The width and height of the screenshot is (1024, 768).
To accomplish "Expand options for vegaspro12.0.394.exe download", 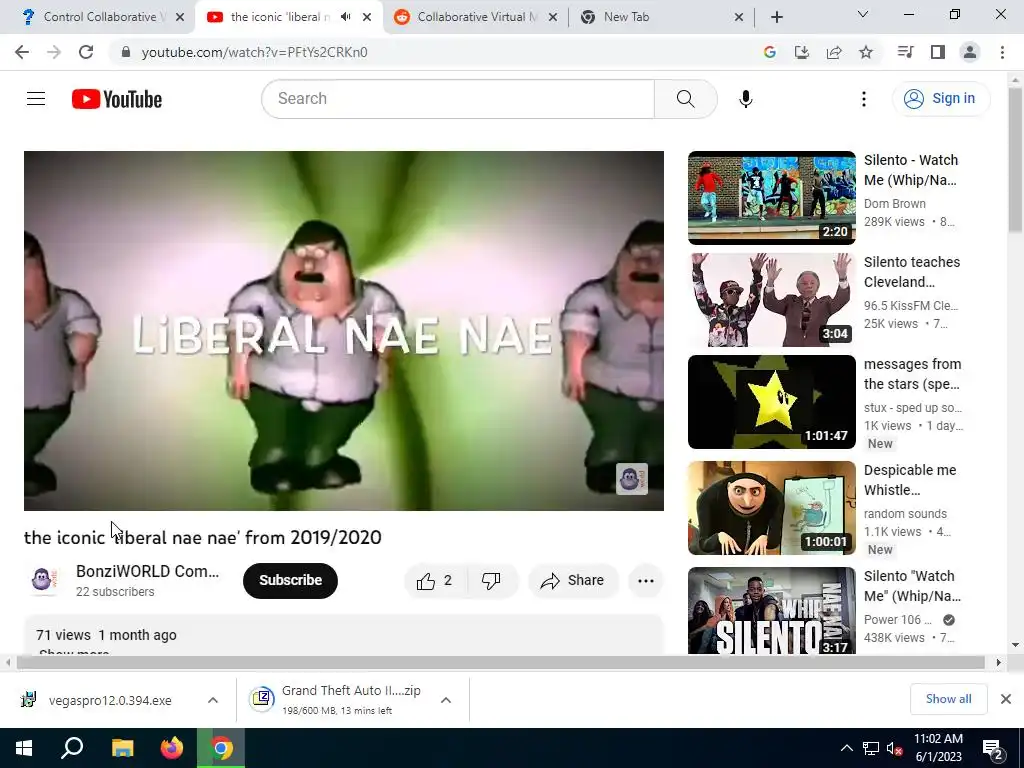I will click(212, 700).
